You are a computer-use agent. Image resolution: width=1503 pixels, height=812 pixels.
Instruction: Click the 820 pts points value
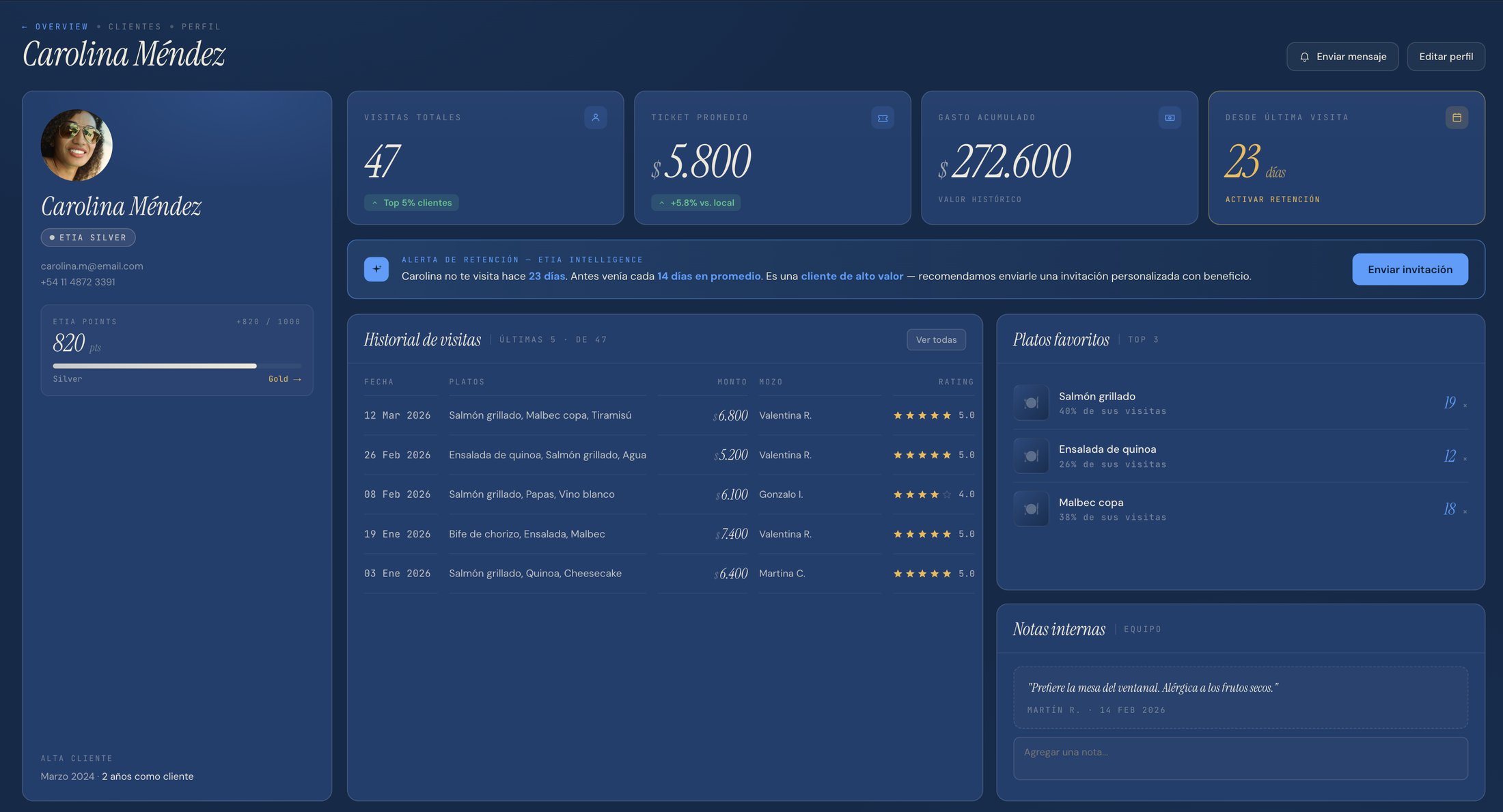pyautogui.click(x=77, y=343)
